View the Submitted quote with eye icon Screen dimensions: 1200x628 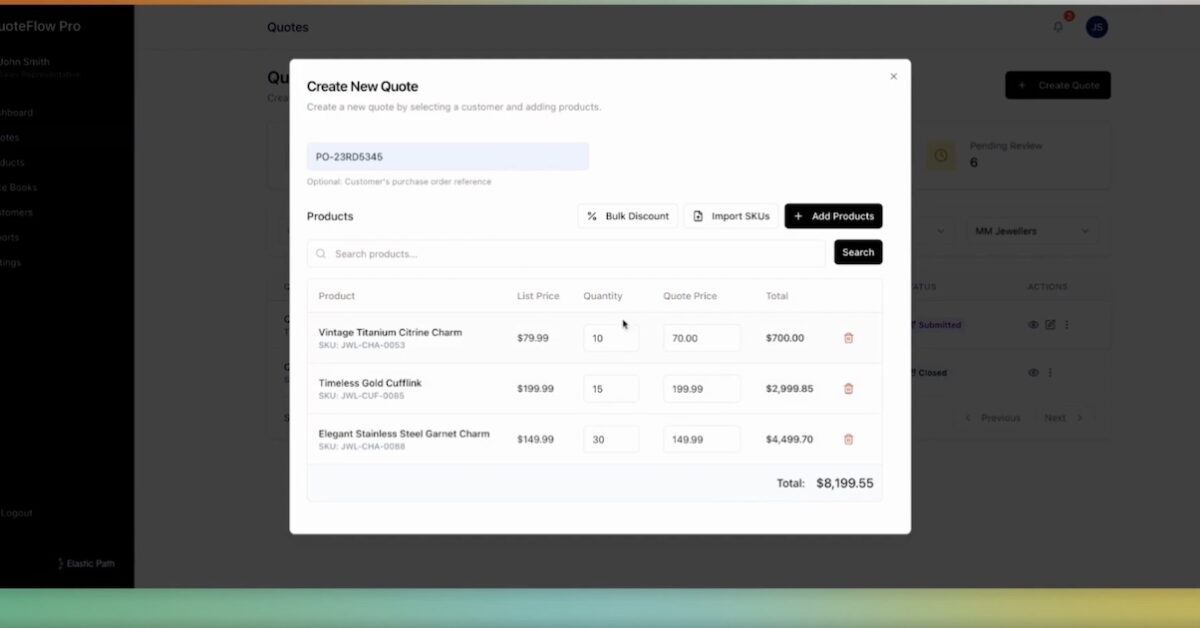coord(1033,325)
